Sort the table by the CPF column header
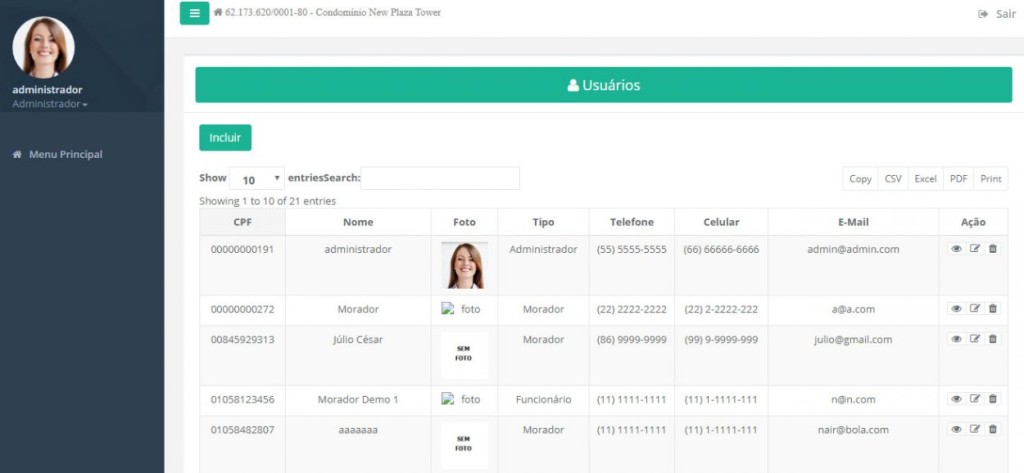 click(x=242, y=222)
